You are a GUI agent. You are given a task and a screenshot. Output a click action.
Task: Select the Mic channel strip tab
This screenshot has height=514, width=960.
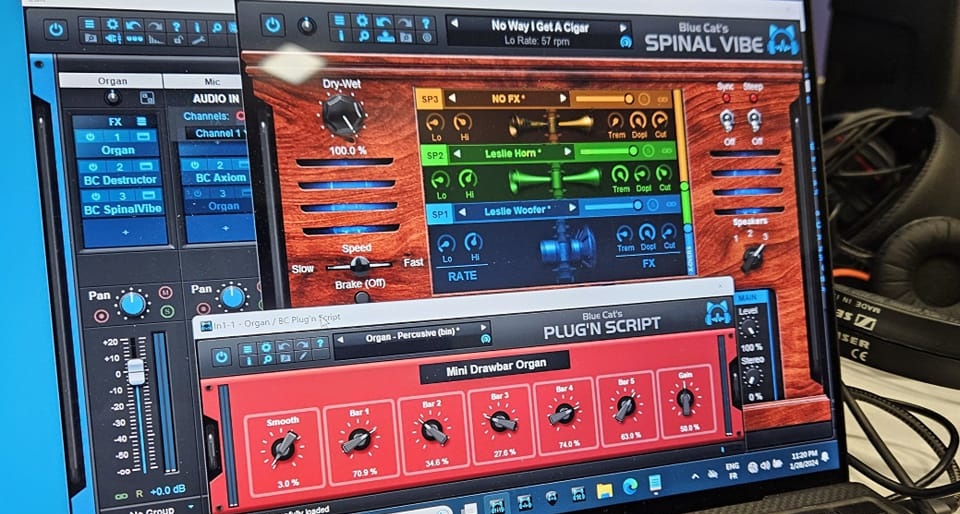(205, 82)
